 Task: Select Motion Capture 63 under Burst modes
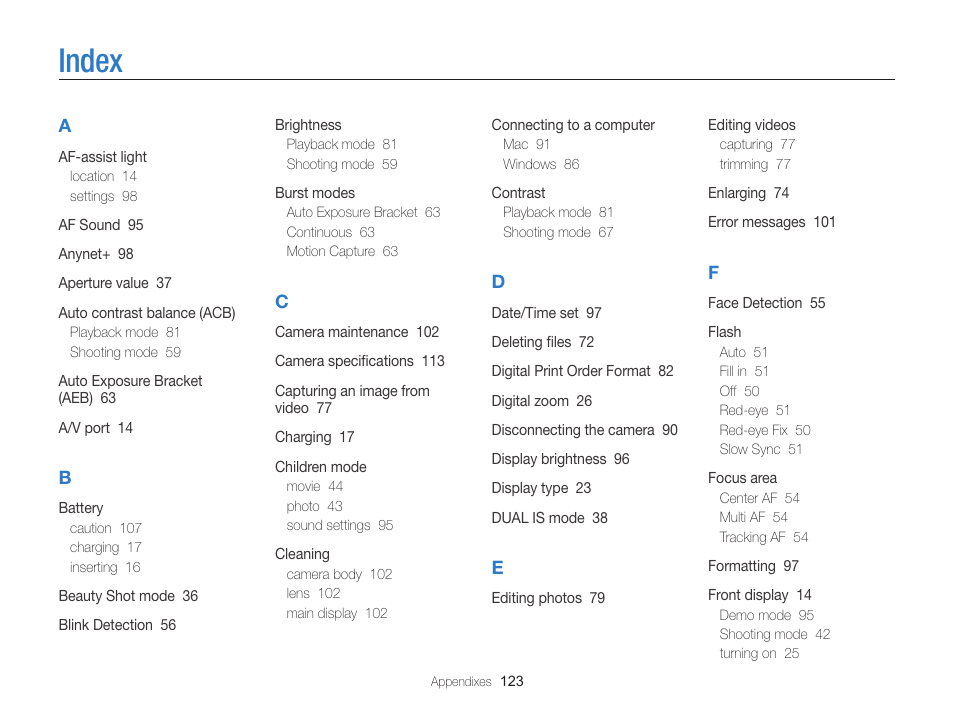coord(342,251)
